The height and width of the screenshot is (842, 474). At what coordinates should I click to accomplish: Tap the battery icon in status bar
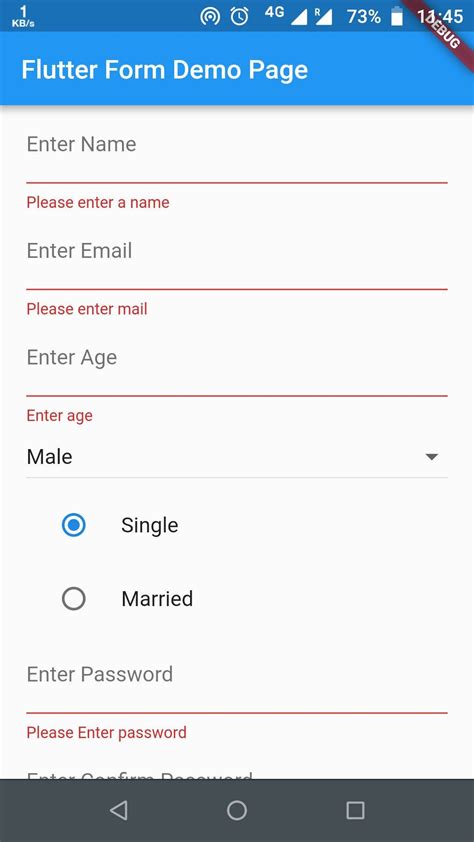tap(397, 16)
